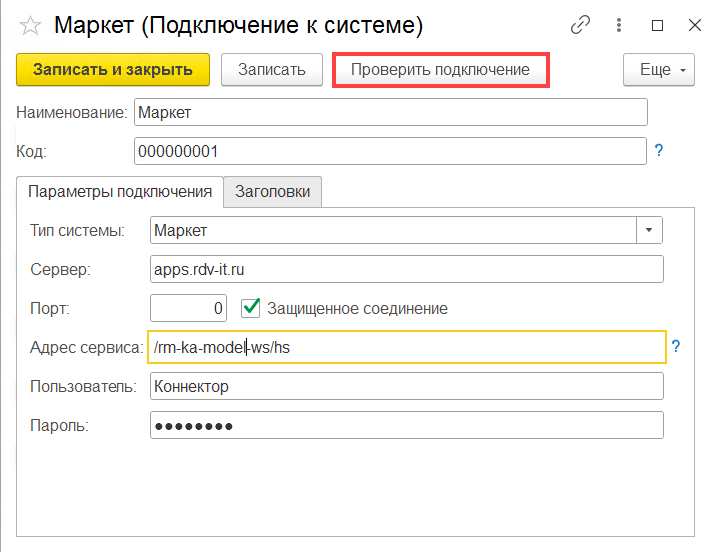Click the help question mark beside Адрес сервиса

(x=675, y=347)
